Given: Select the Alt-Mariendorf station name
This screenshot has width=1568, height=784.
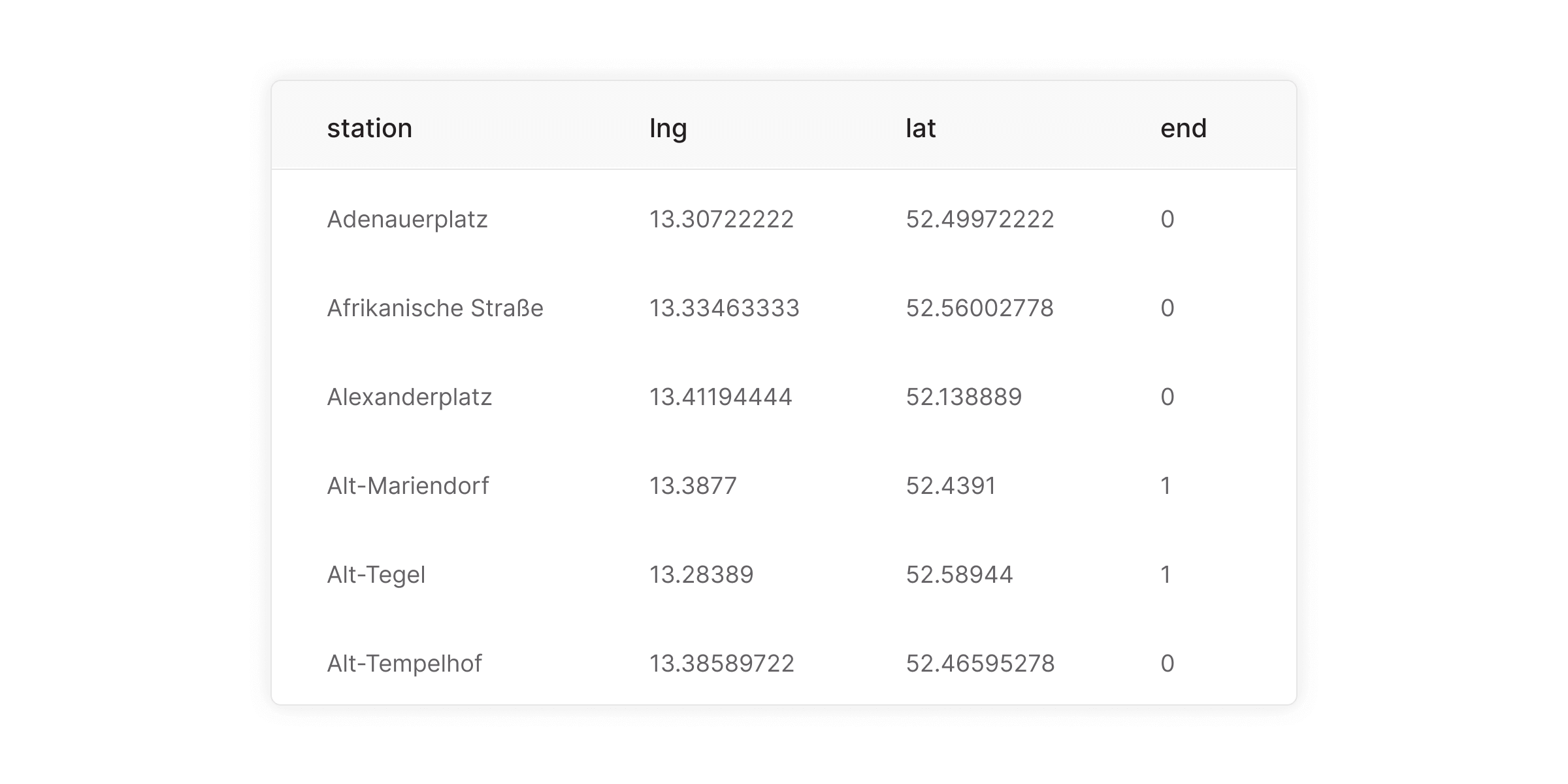Looking at the screenshot, I should click(407, 485).
